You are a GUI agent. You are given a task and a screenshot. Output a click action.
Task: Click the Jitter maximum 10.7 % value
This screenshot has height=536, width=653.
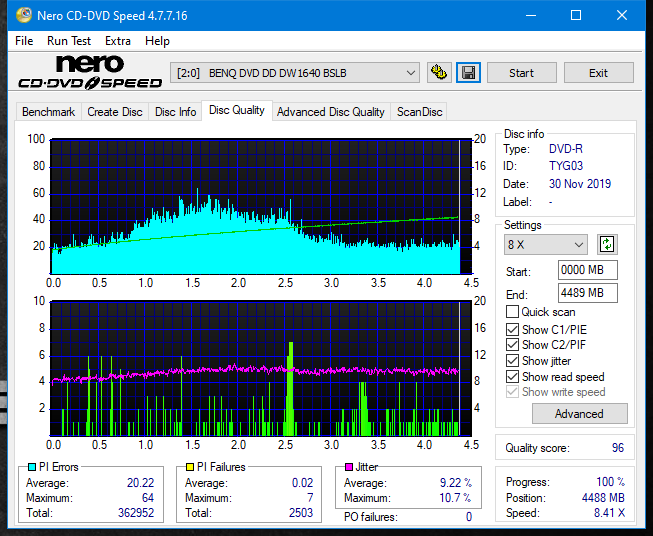coord(456,498)
